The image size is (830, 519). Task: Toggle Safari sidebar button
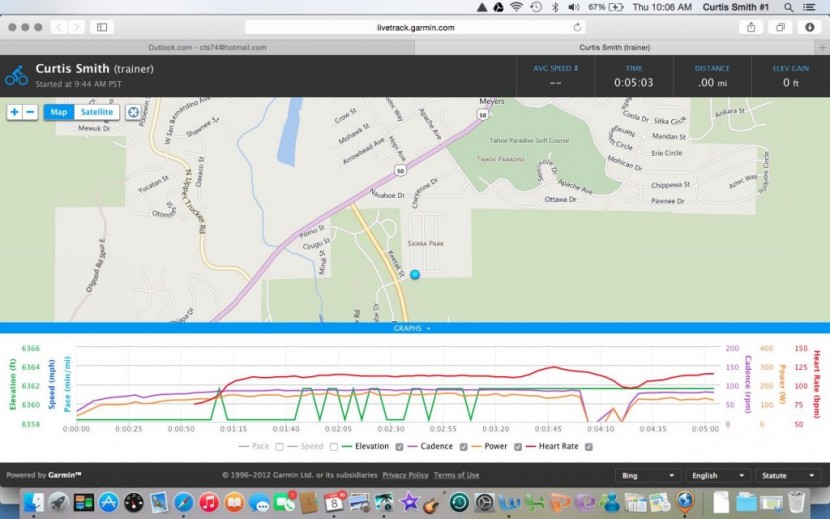click(x=102, y=27)
